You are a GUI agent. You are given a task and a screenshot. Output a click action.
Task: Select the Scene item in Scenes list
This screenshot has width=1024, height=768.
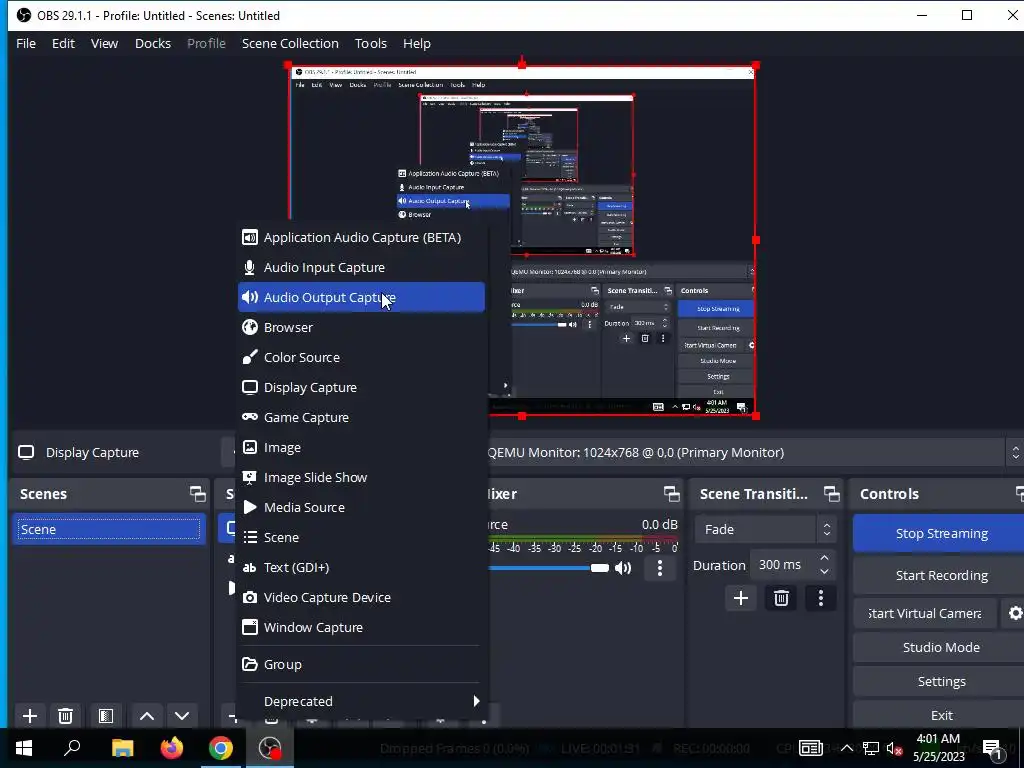108,530
